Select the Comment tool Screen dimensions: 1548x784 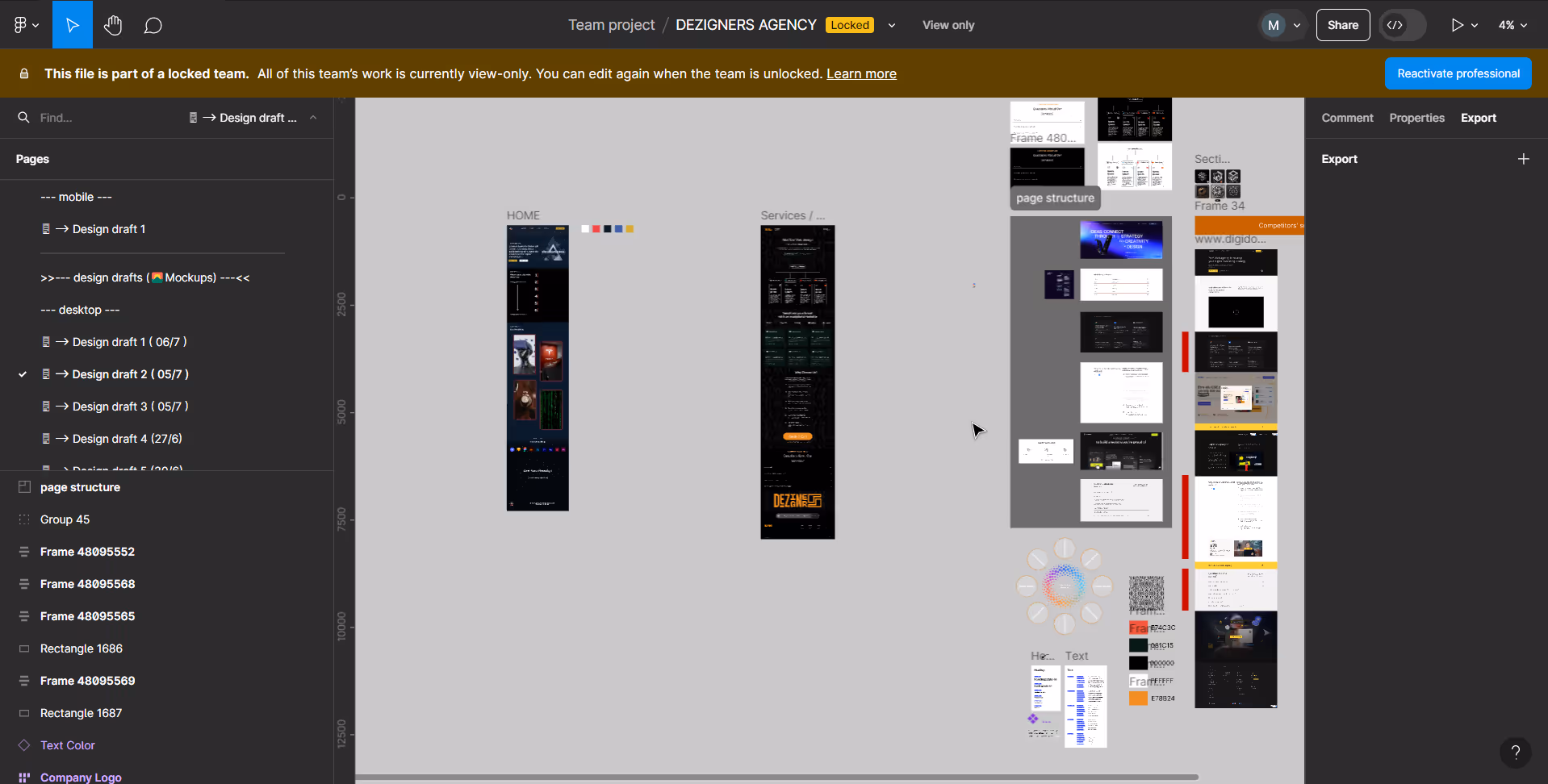pyautogui.click(x=153, y=25)
